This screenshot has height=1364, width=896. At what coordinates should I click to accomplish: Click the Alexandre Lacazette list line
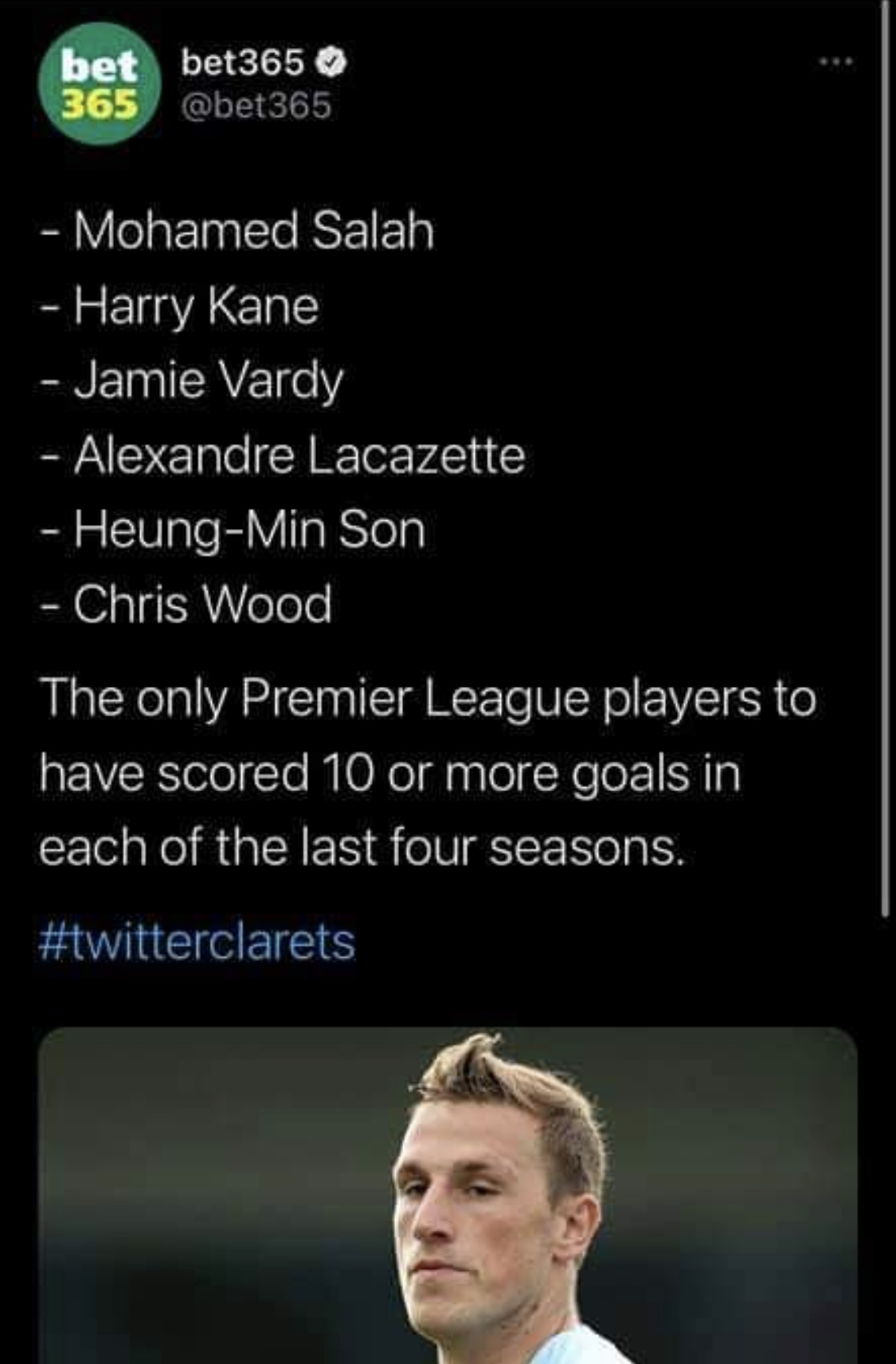(299, 456)
